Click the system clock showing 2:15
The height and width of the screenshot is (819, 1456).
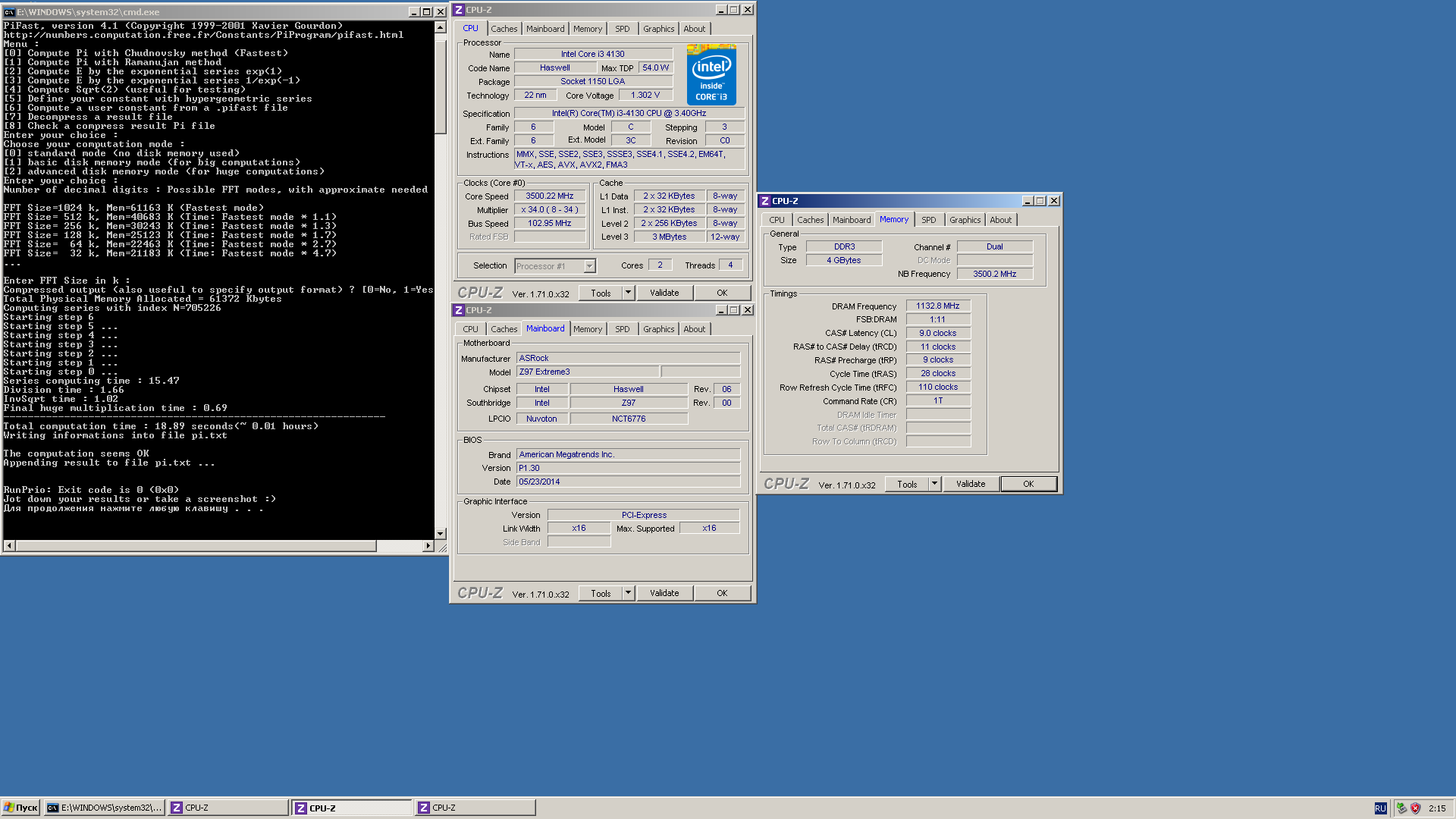pyautogui.click(x=1437, y=808)
